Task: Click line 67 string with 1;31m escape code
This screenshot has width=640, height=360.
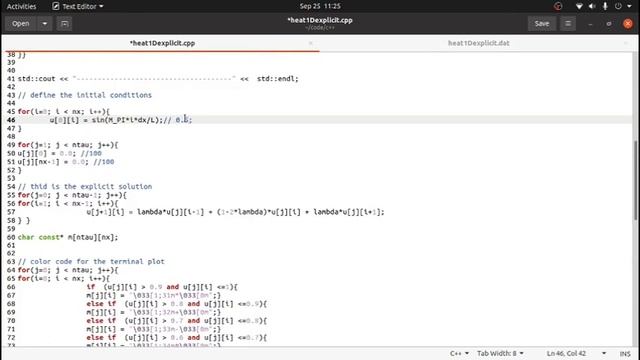Action: (173, 295)
